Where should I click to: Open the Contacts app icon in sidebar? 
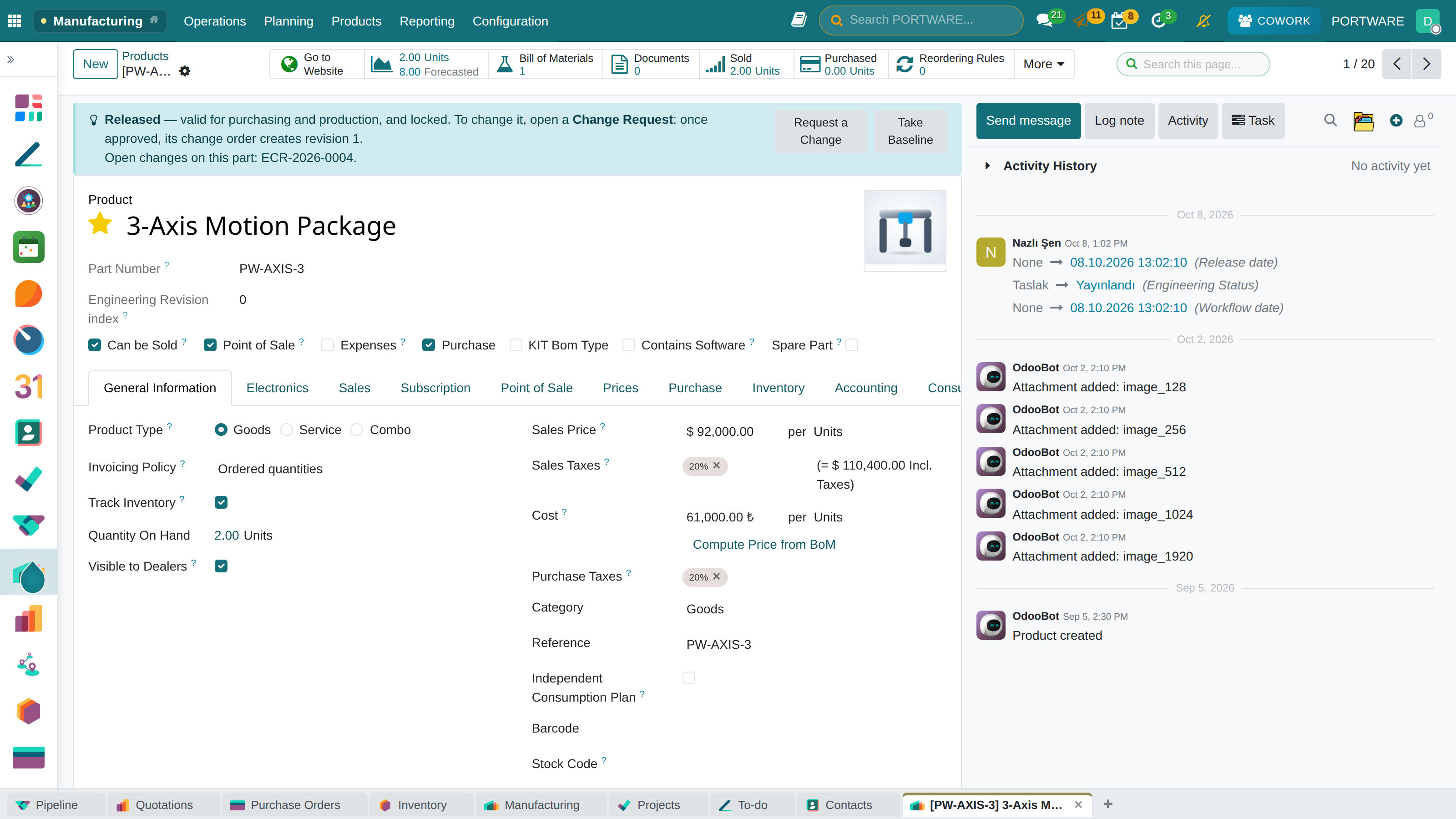tap(28, 433)
